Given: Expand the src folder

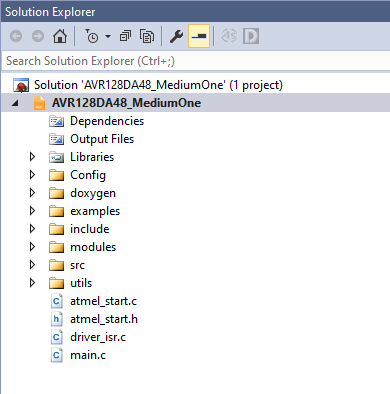Looking at the screenshot, I should pyautogui.click(x=32, y=265).
